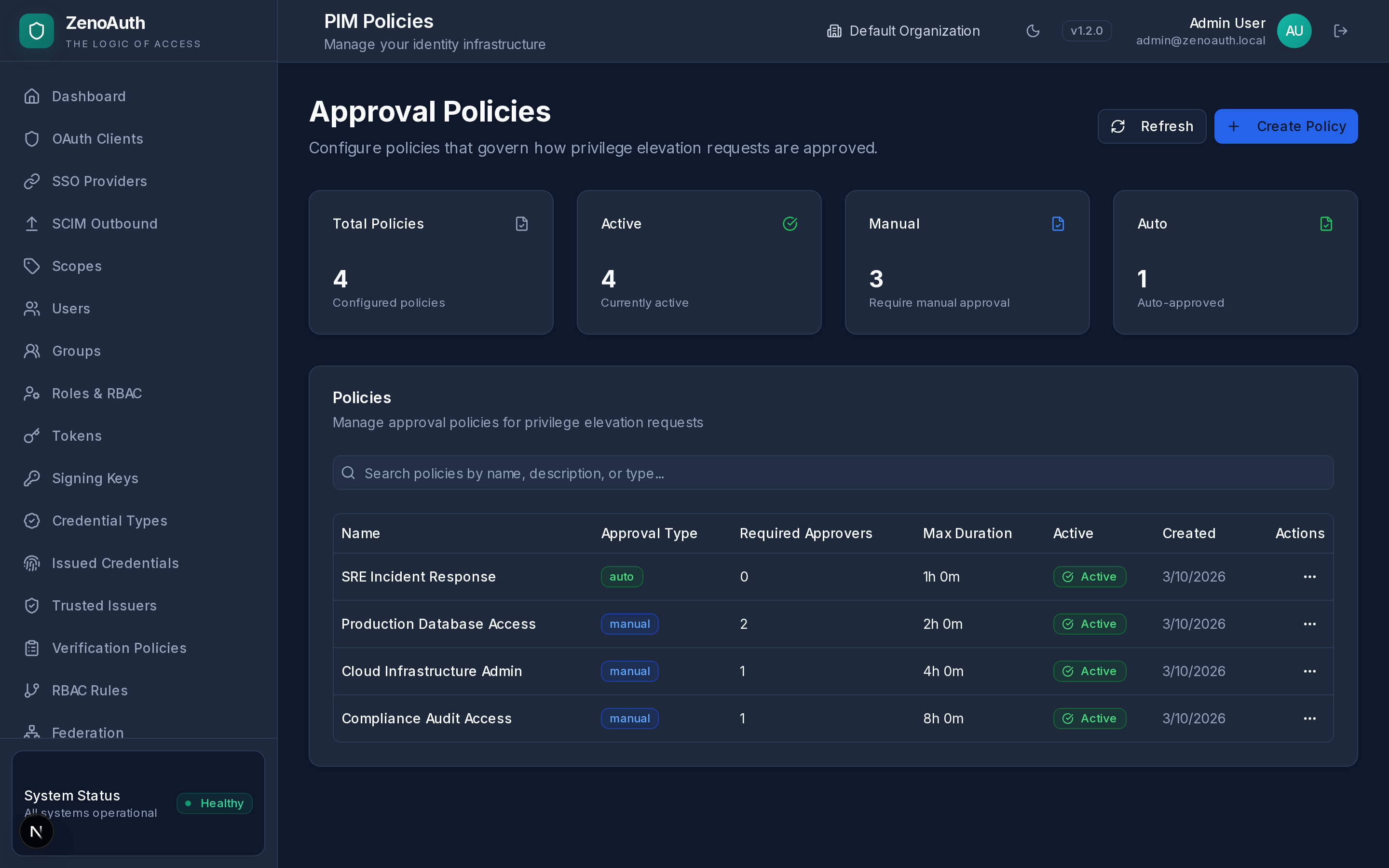This screenshot has height=868, width=1389.
Task: Open Issued Credentials from the sidebar
Action: click(x=115, y=563)
